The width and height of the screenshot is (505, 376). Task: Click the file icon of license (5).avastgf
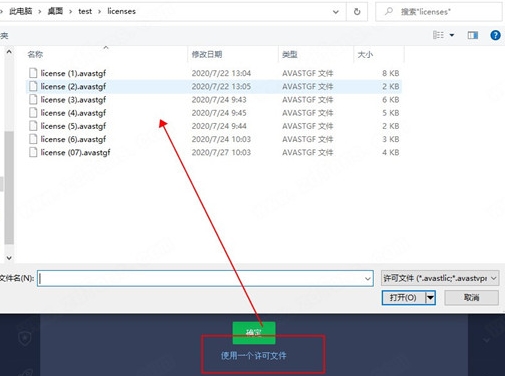[33, 126]
